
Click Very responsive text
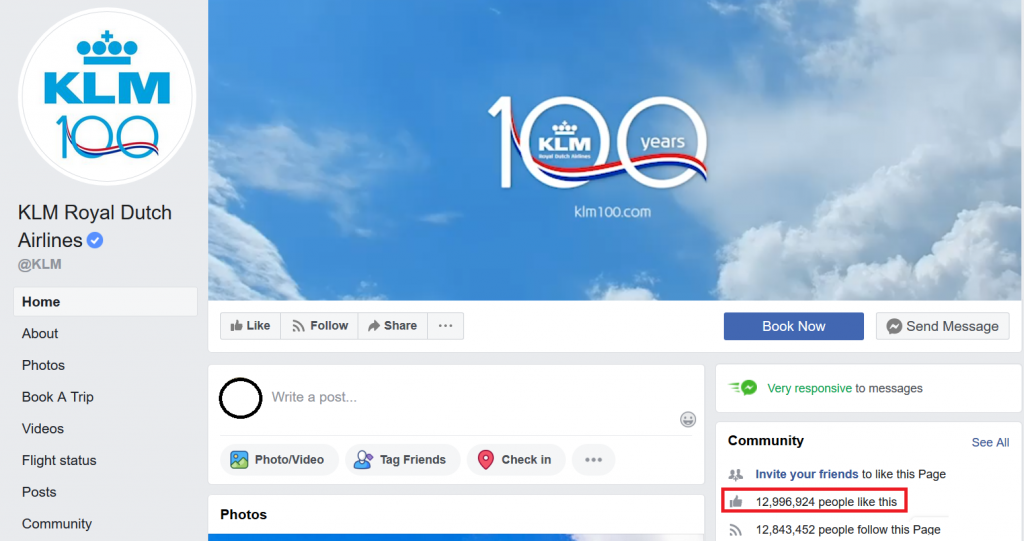click(x=809, y=388)
